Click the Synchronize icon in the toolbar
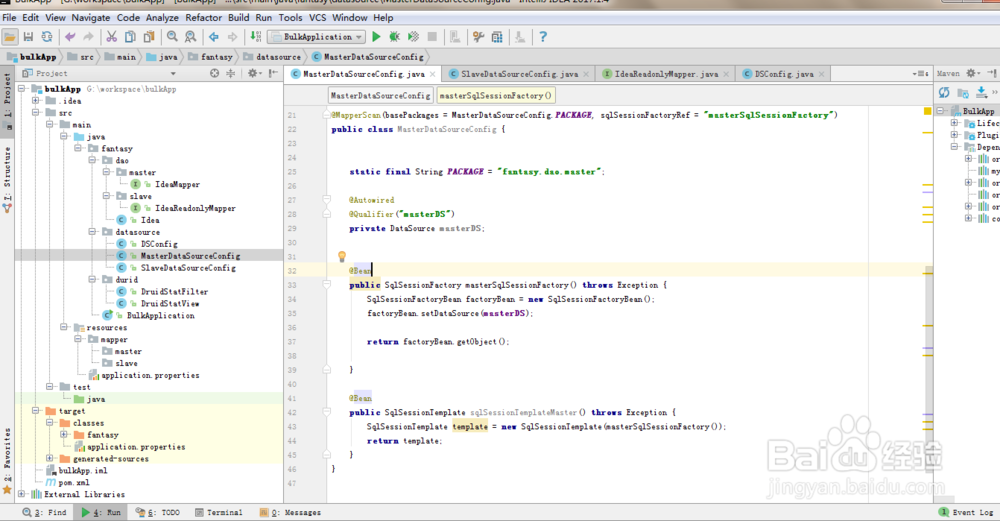Screen dimensions: 1000x521 click(47, 37)
